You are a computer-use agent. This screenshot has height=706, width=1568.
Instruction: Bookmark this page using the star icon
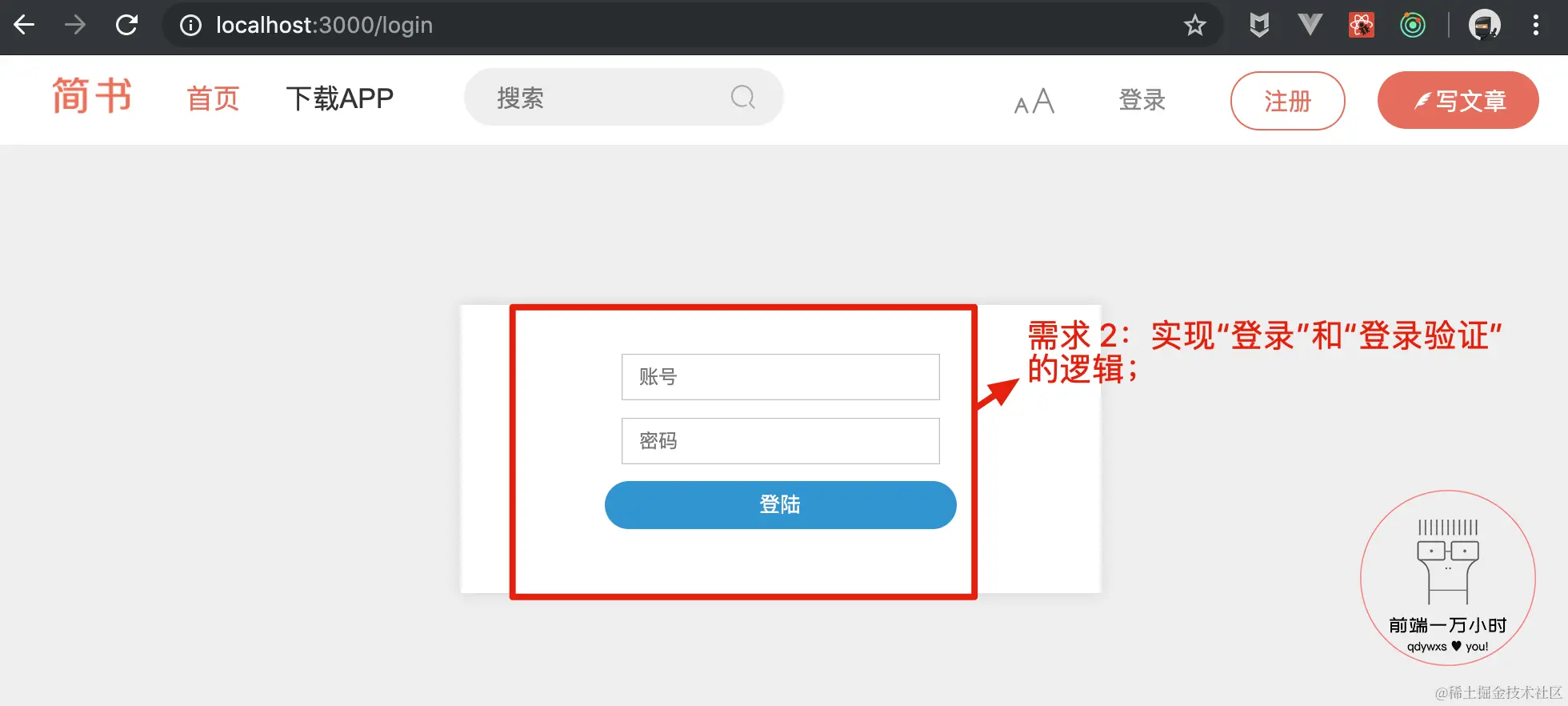click(1195, 26)
